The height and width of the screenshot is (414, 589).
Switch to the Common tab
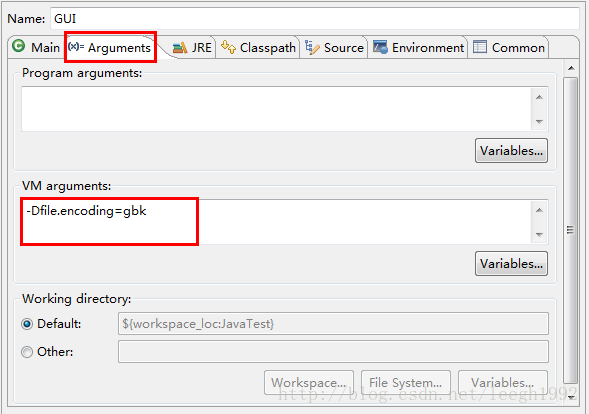pyautogui.click(x=509, y=48)
